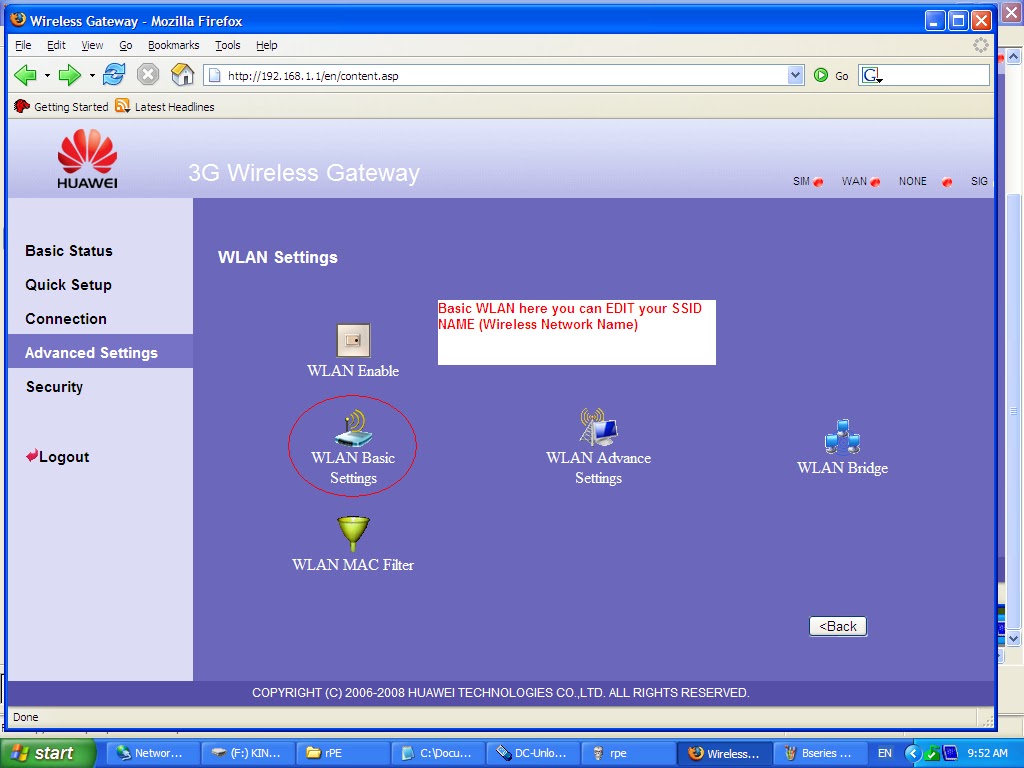Click the EN language indicator in tray
The image size is (1024, 768).
[x=884, y=753]
